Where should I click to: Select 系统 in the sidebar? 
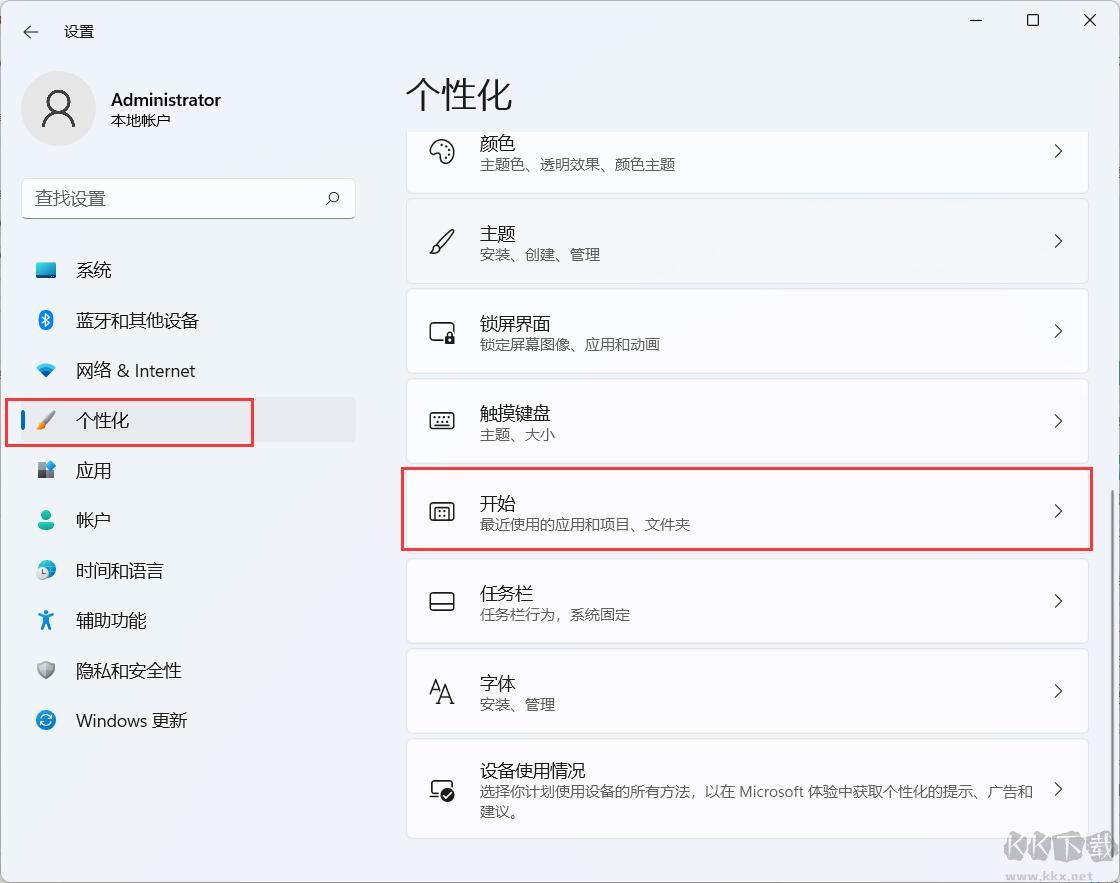(95, 270)
